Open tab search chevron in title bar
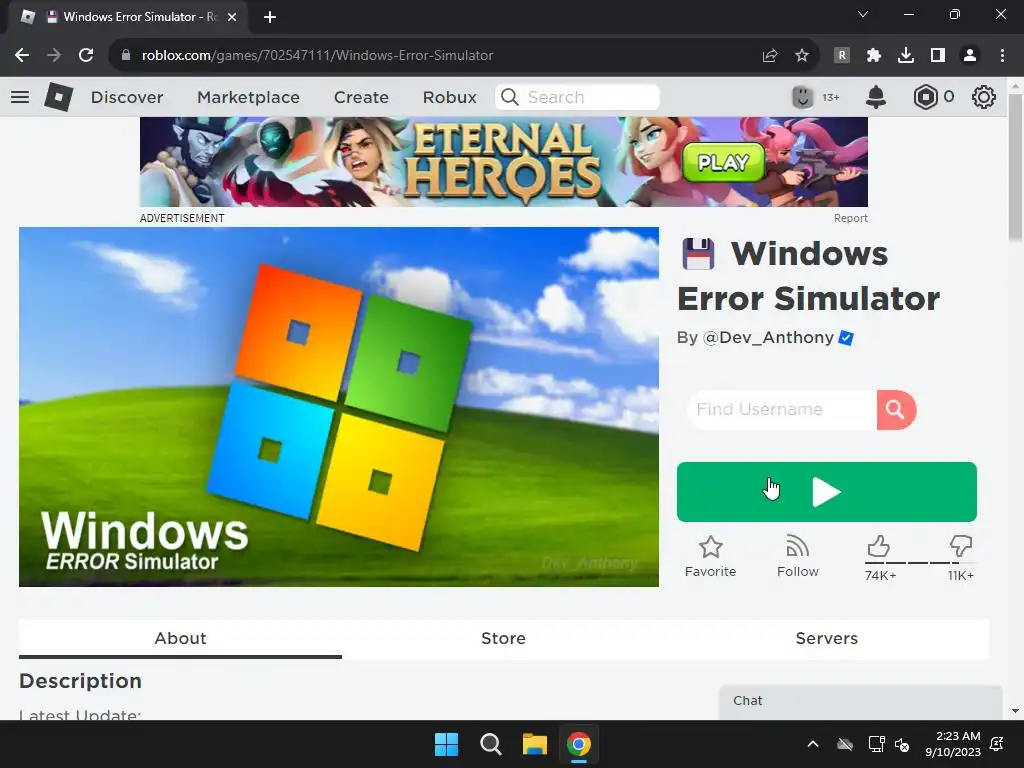The height and width of the screenshot is (768, 1024). (x=863, y=14)
